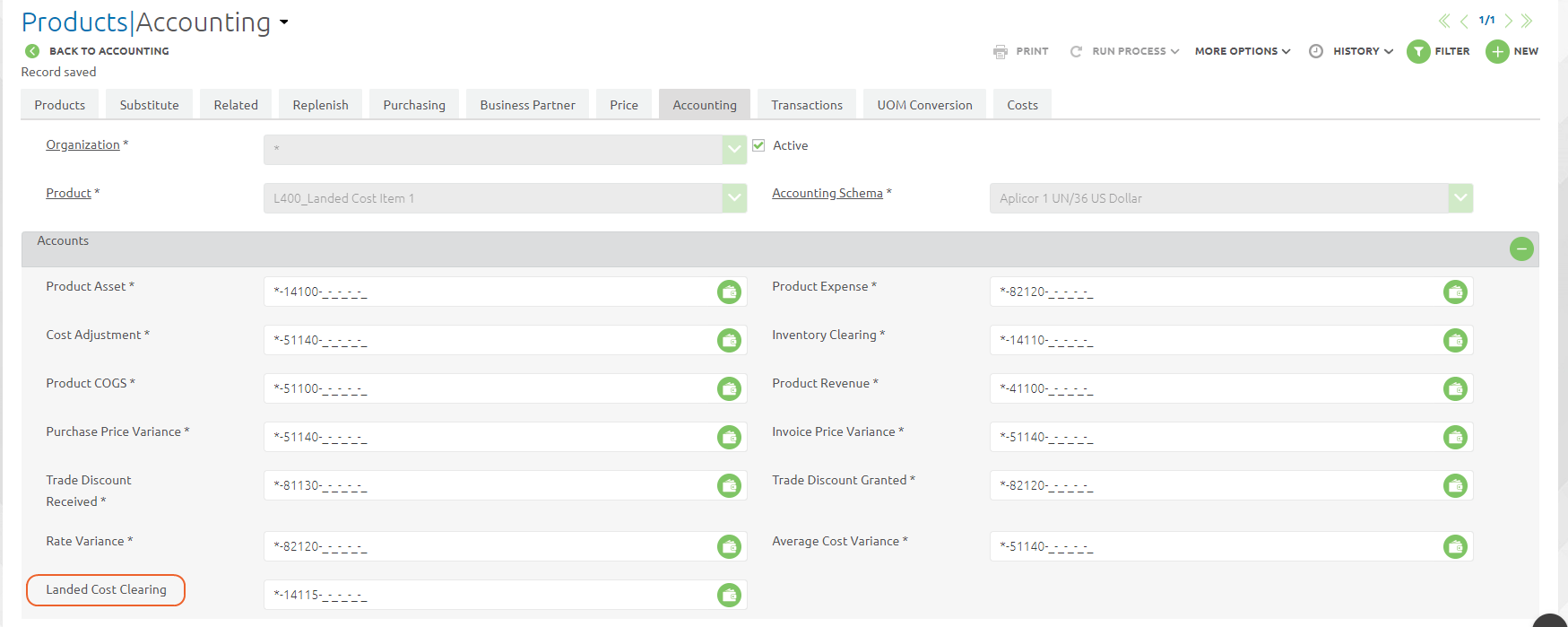Click the Product COGS account input field

489,388
